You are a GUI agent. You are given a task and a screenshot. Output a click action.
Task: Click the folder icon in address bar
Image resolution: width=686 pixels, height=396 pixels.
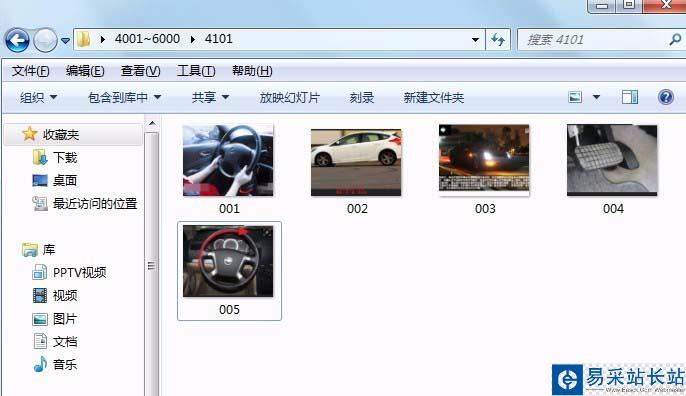tap(83, 39)
